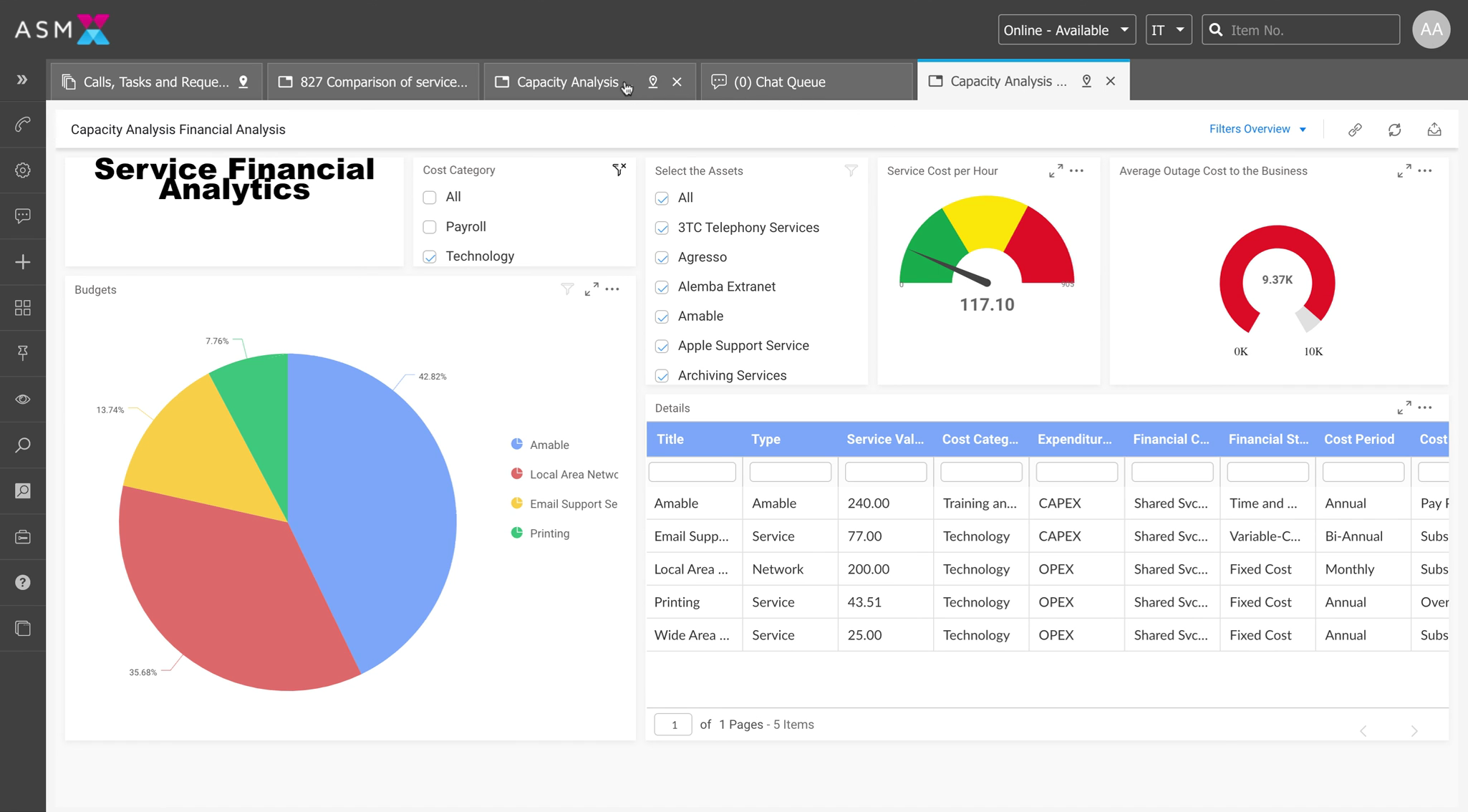Open Average Outage Cost more options

pos(1425,170)
